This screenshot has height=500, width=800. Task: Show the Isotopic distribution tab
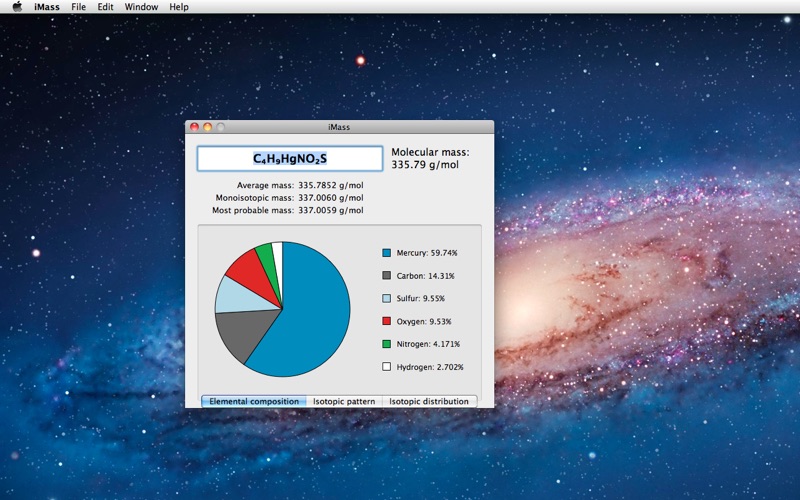coord(428,401)
